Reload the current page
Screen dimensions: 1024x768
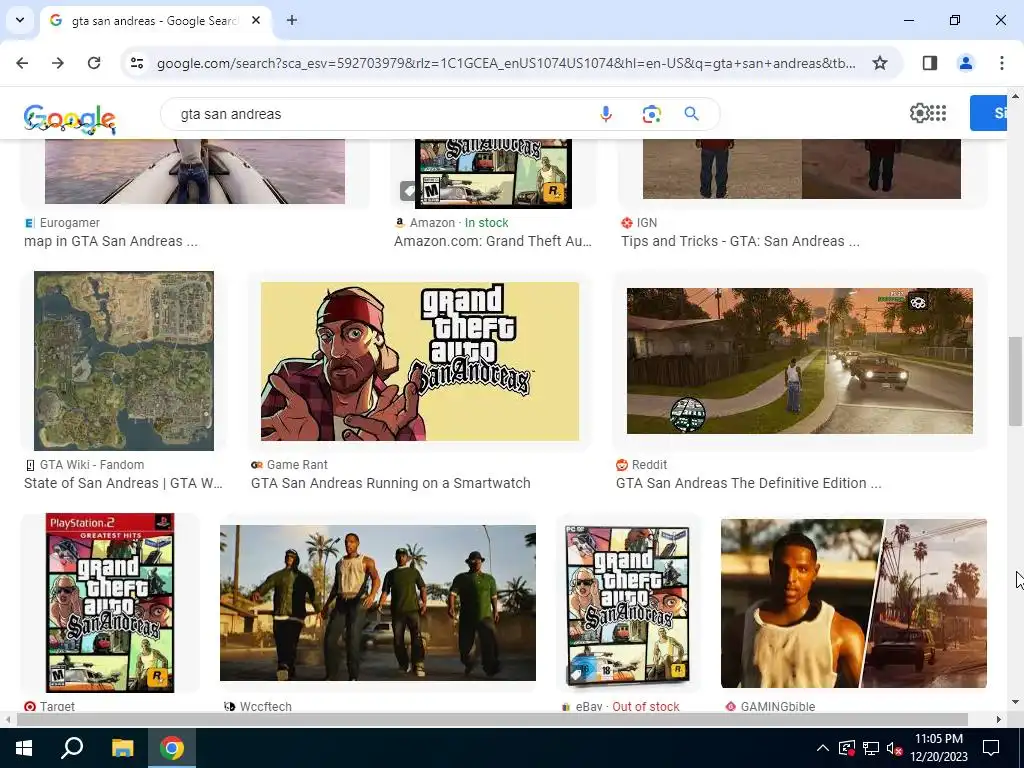(x=94, y=63)
